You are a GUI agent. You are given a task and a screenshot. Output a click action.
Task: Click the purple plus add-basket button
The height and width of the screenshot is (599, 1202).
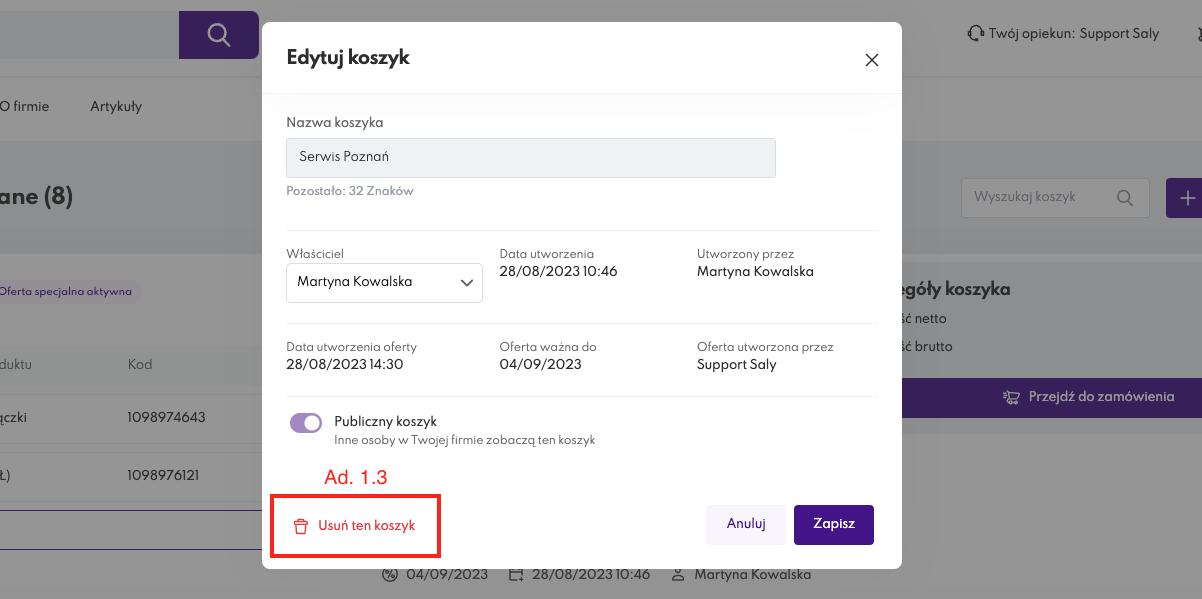(1186, 198)
